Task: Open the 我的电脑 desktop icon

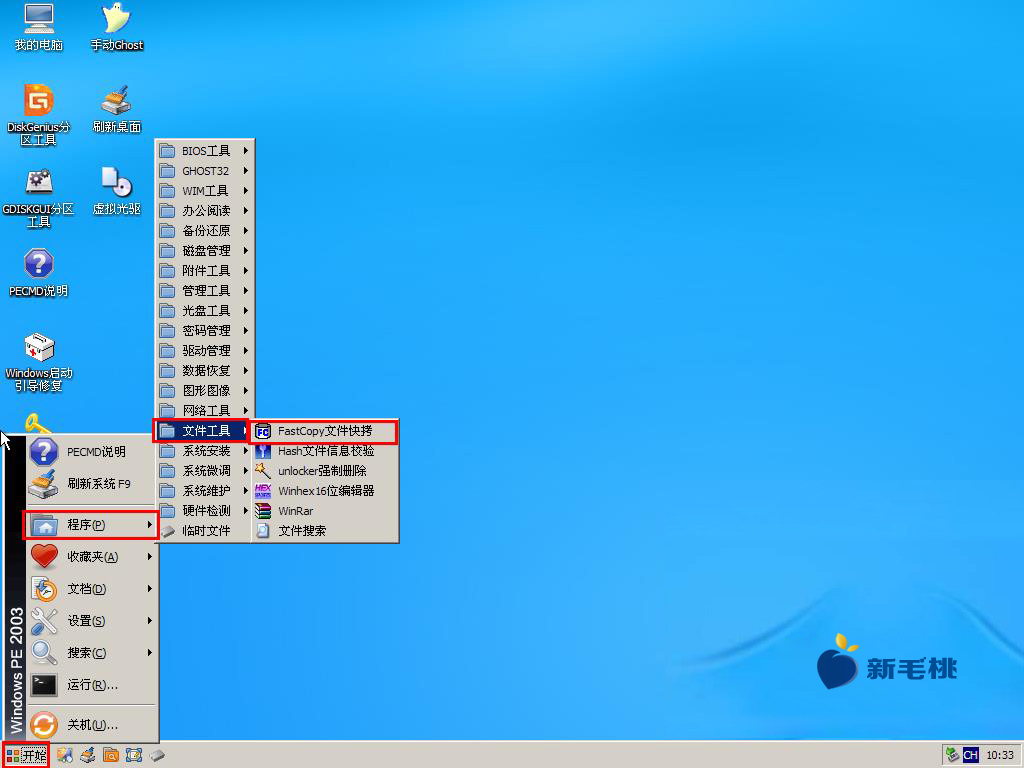Action: coord(39,27)
